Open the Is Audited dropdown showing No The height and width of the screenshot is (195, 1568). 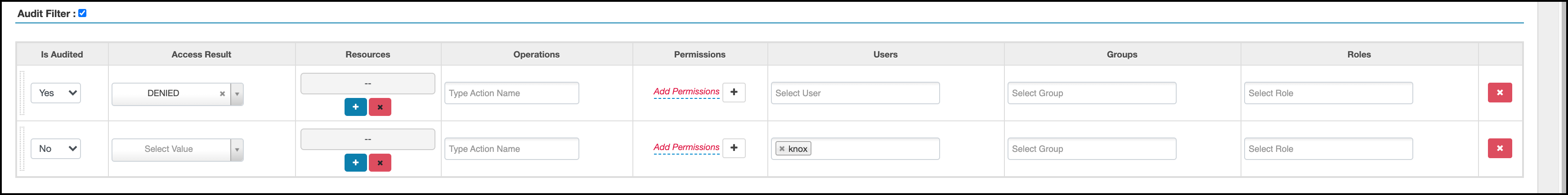pos(56,149)
